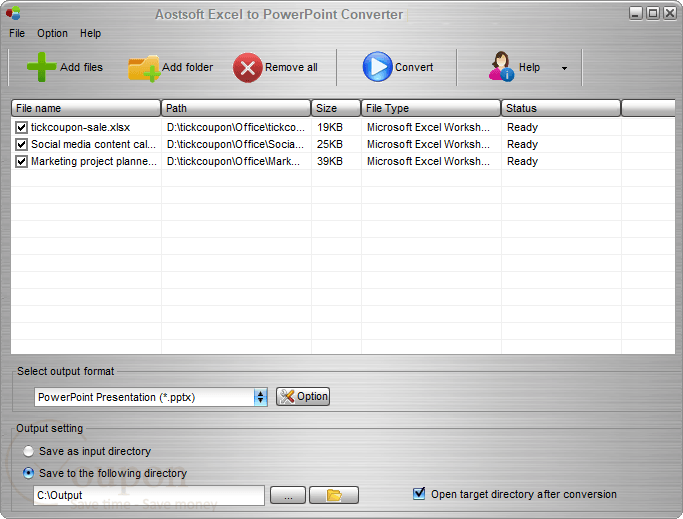Sort by the Status column header
The image size is (683, 519).
click(561, 108)
